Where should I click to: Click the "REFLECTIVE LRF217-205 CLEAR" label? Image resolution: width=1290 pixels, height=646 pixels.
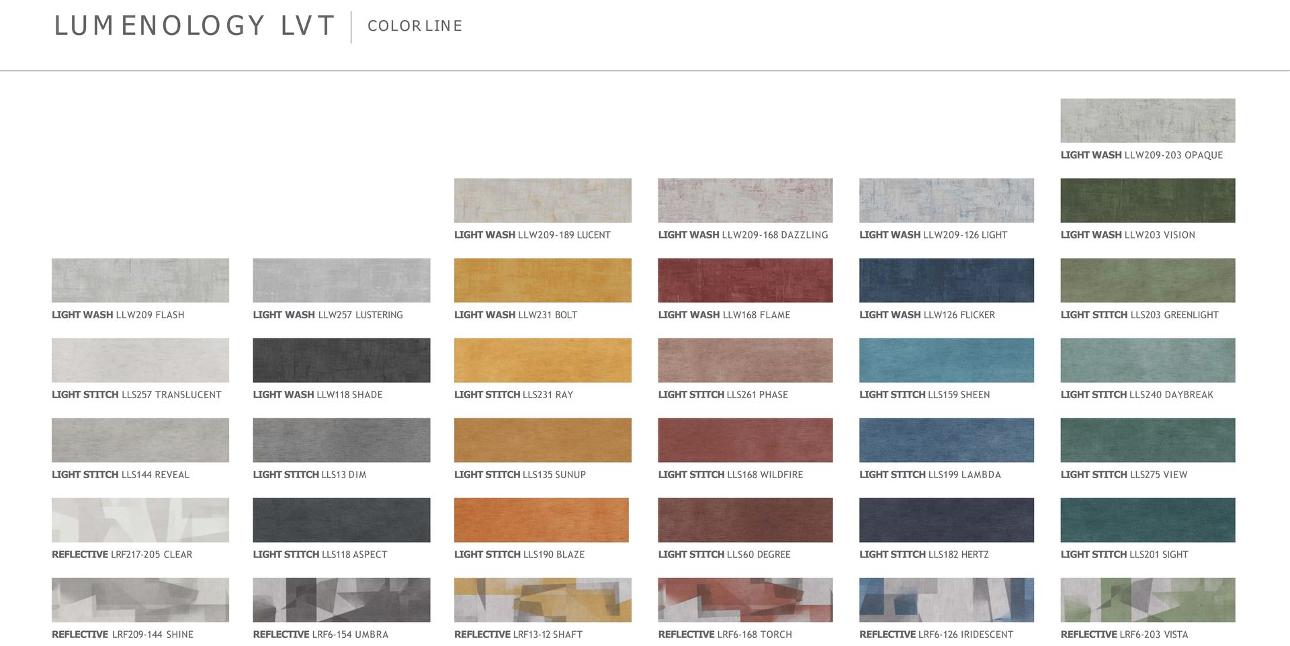122,555
